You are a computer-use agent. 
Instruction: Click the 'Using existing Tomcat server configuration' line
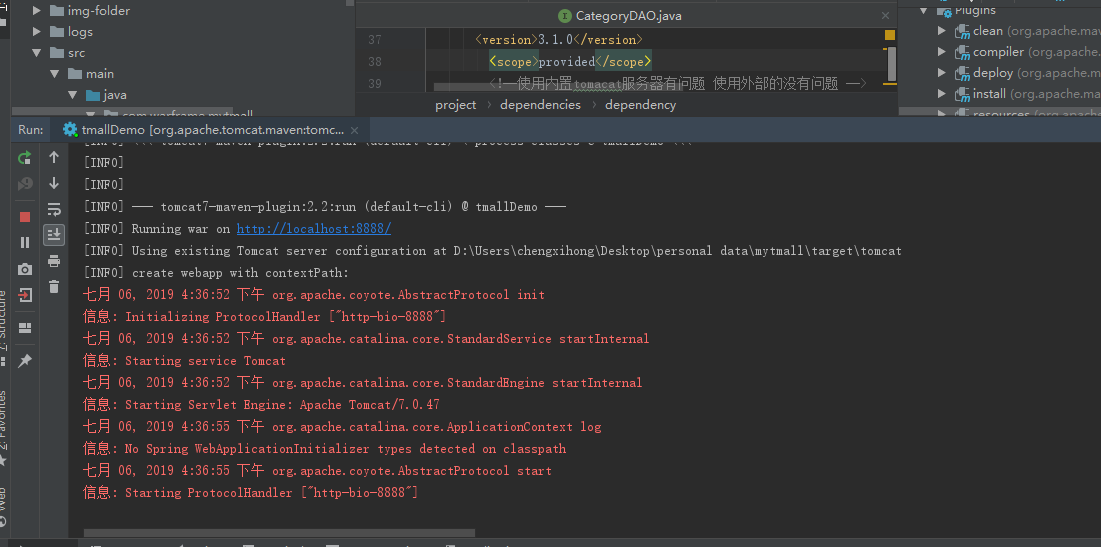pyautogui.click(x=492, y=251)
